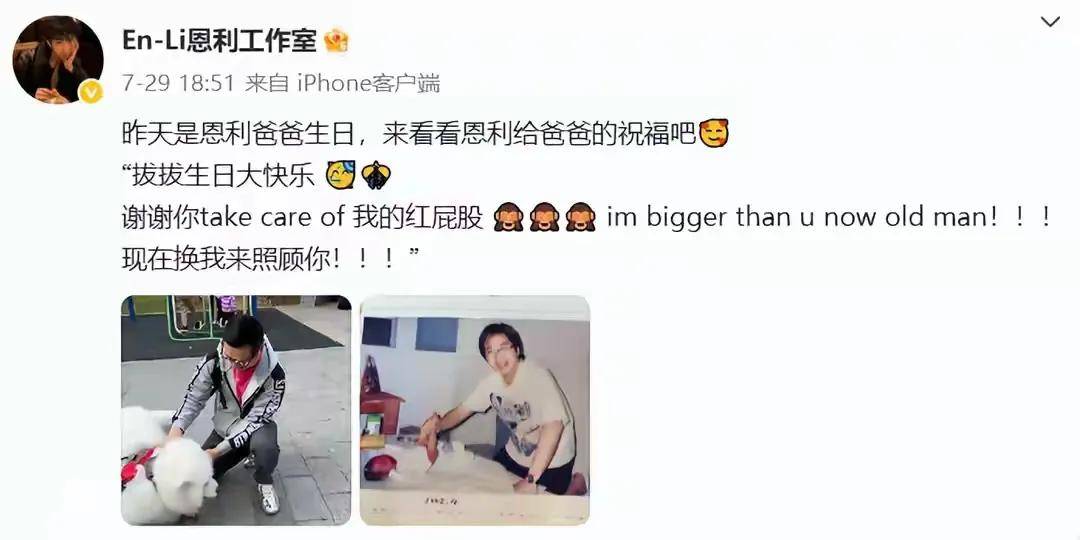
Task: Click the 7-29 18:51 timestamp
Action: pos(178,83)
